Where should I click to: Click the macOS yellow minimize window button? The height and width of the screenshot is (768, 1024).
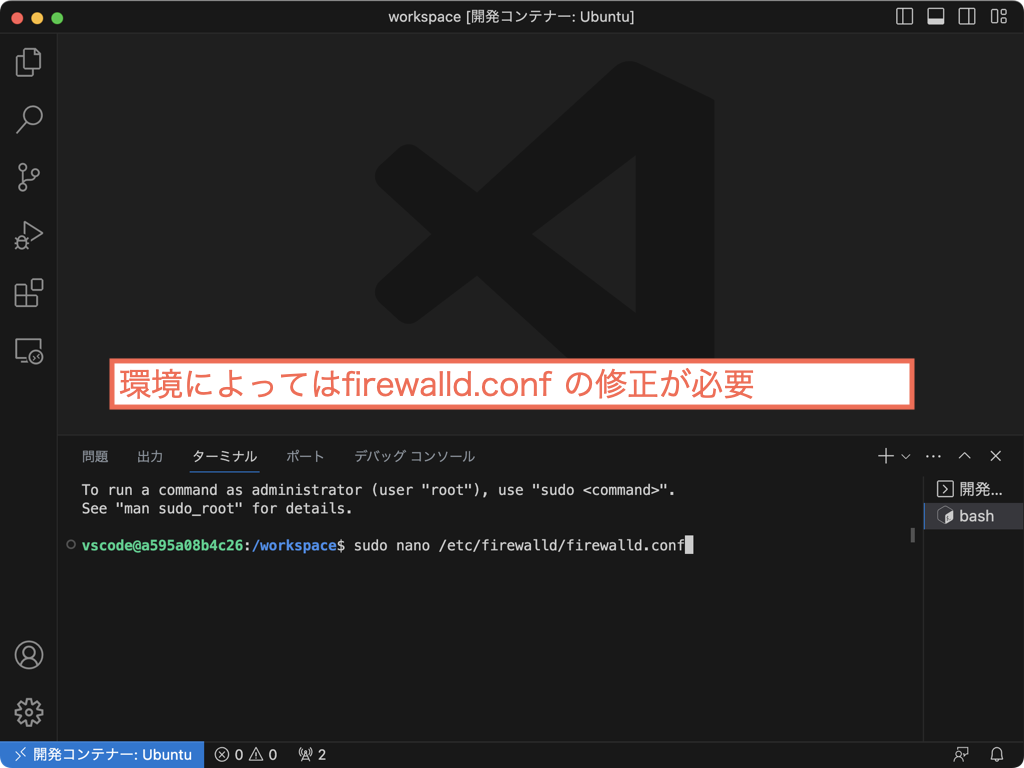(37, 18)
